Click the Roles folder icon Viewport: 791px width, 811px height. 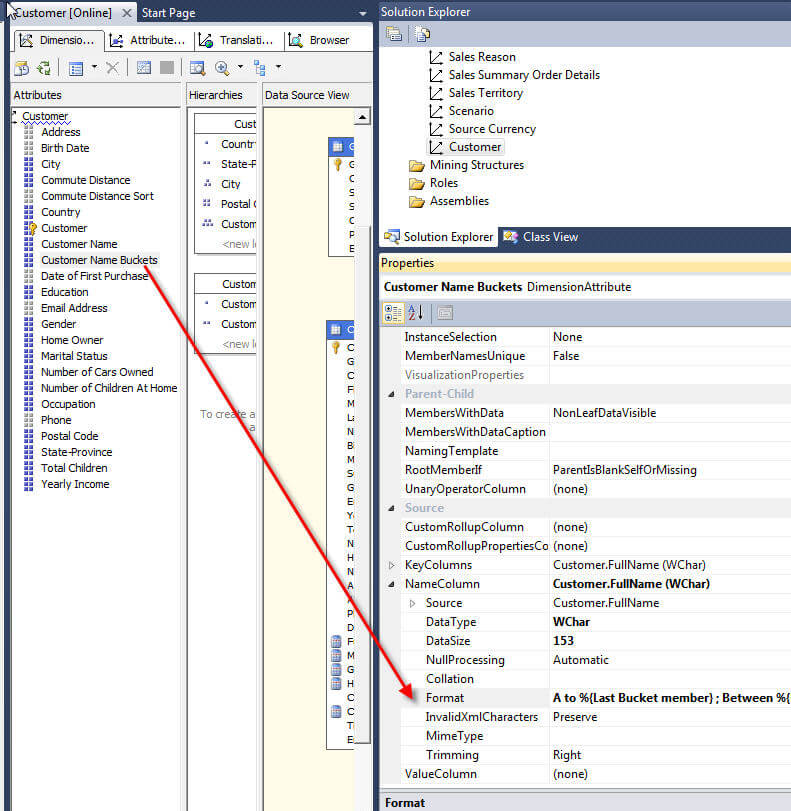416,184
